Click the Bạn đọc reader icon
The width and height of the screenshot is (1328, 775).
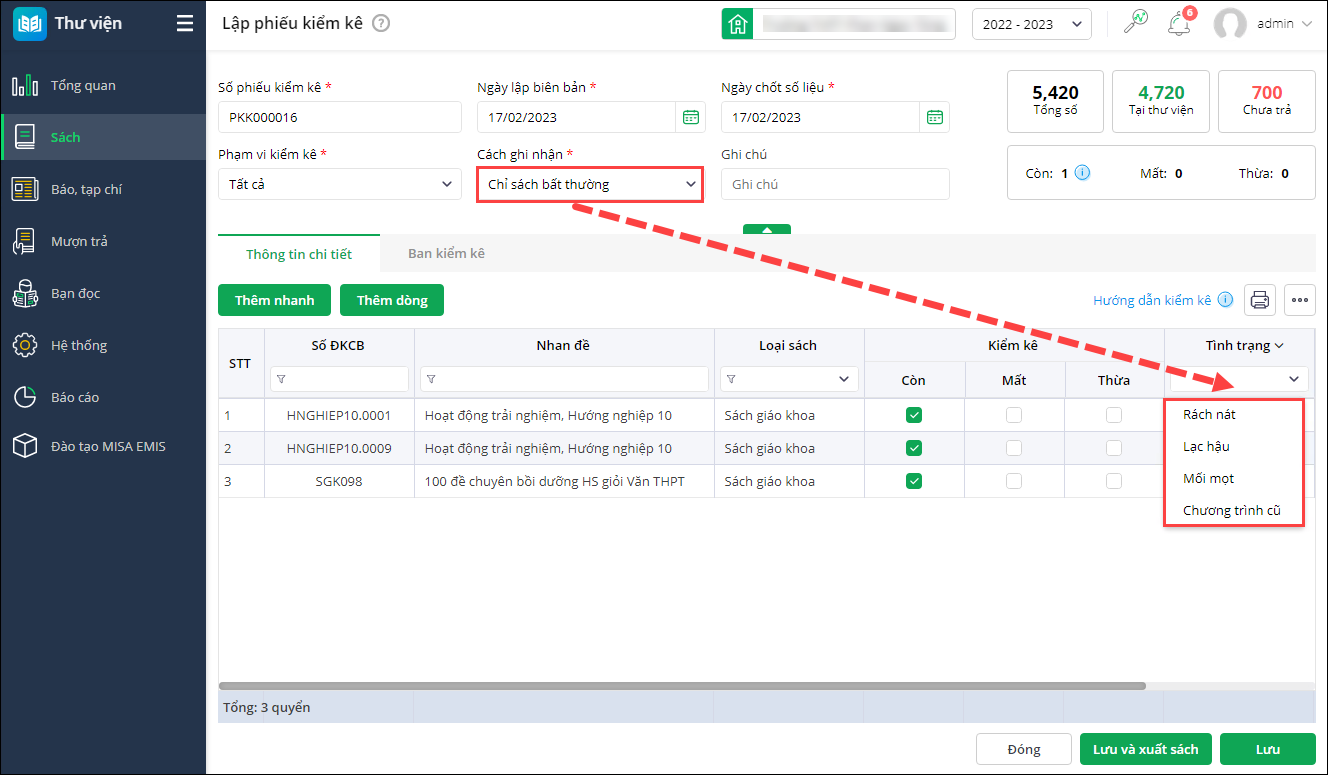click(x=25, y=293)
